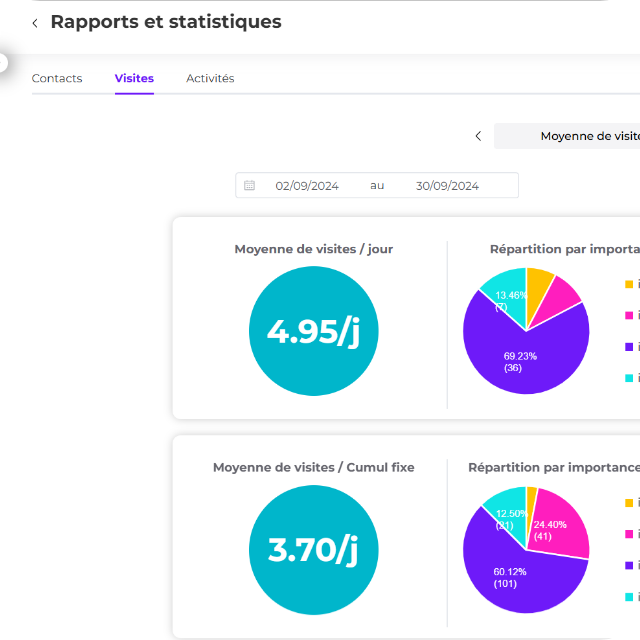Viewport: 640px width, 640px height.
Task: Toggle the yellow legend swatch of bottom chart
Action: (629, 502)
